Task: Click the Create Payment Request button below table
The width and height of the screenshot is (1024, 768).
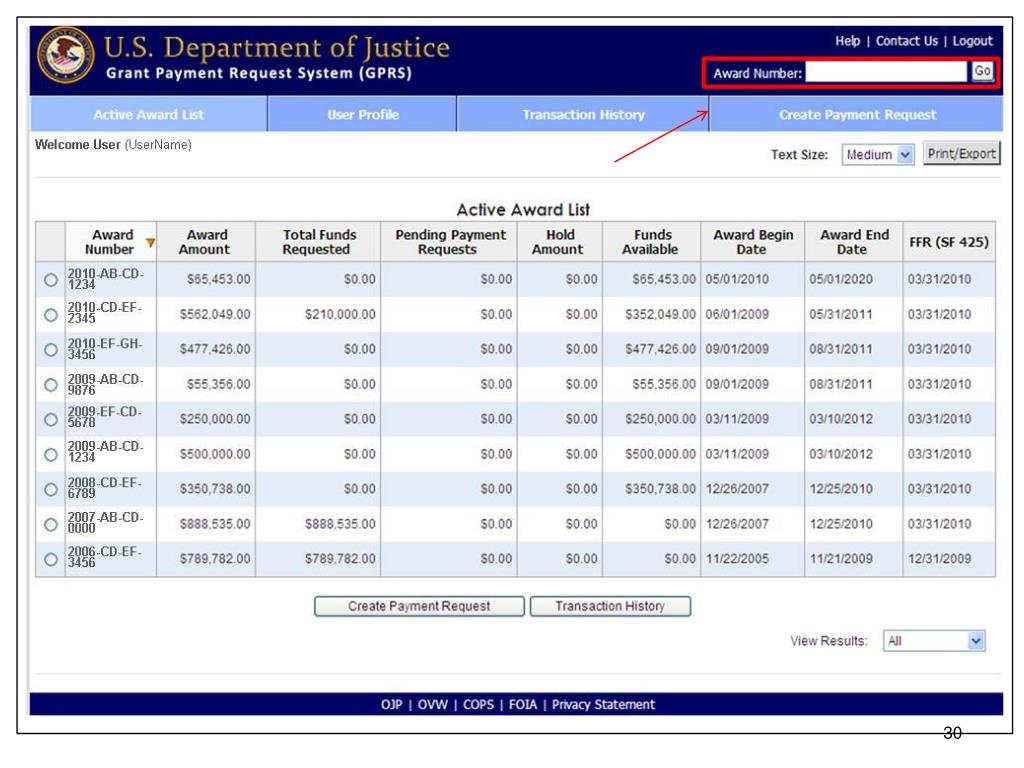Action: tap(419, 606)
